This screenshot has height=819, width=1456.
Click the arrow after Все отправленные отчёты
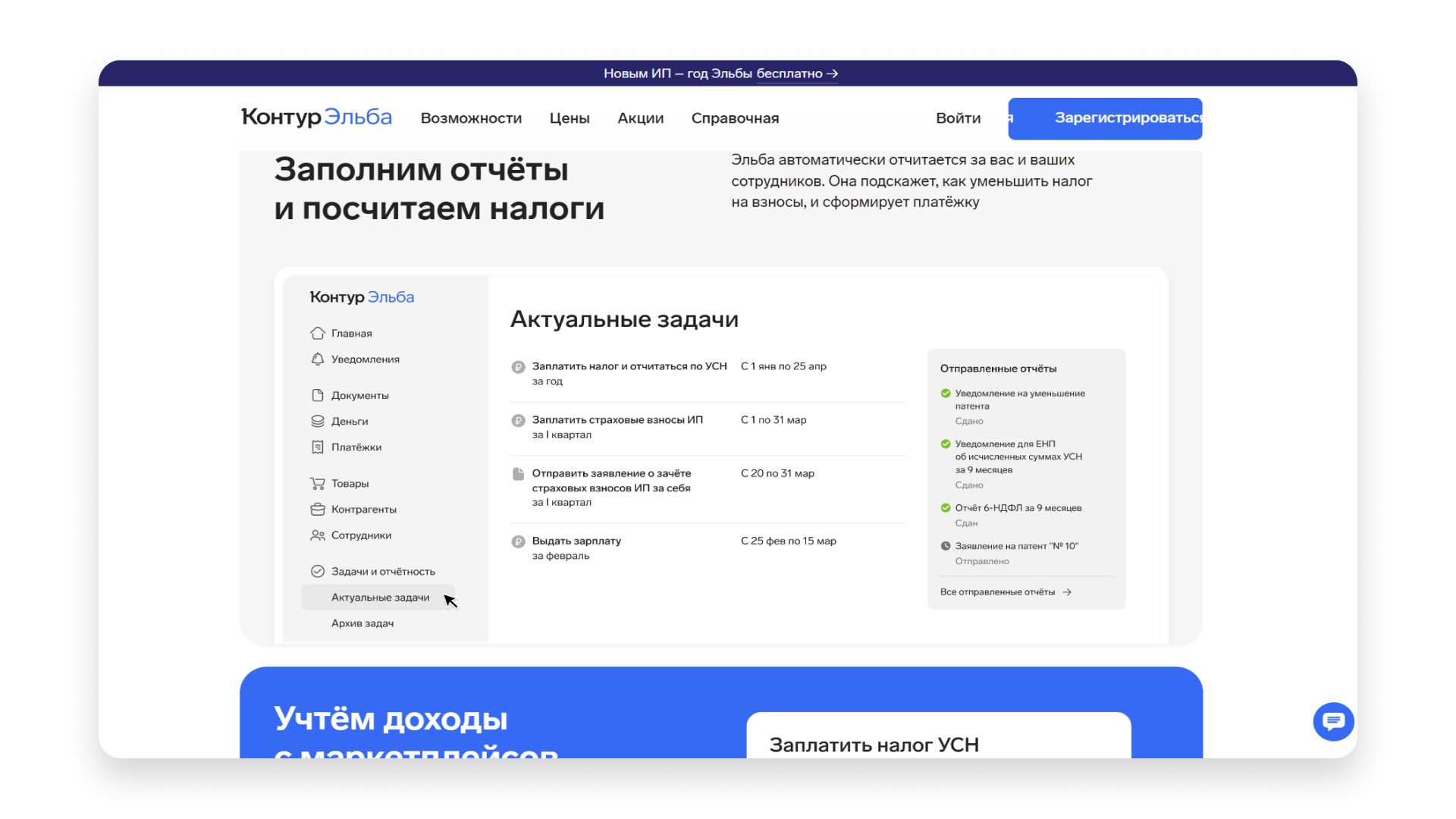[x=1067, y=591]
